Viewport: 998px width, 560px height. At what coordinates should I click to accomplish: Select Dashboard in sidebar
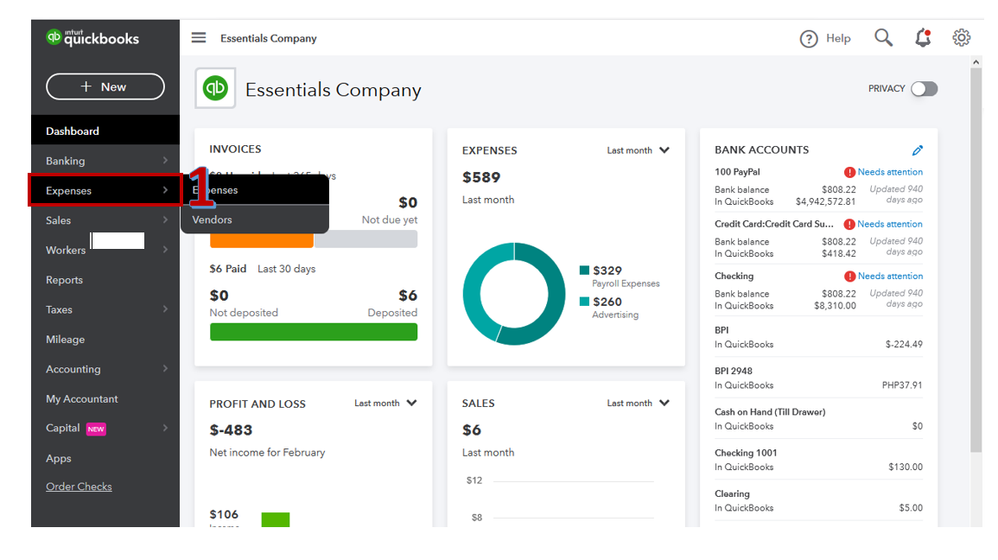point(105,130)
